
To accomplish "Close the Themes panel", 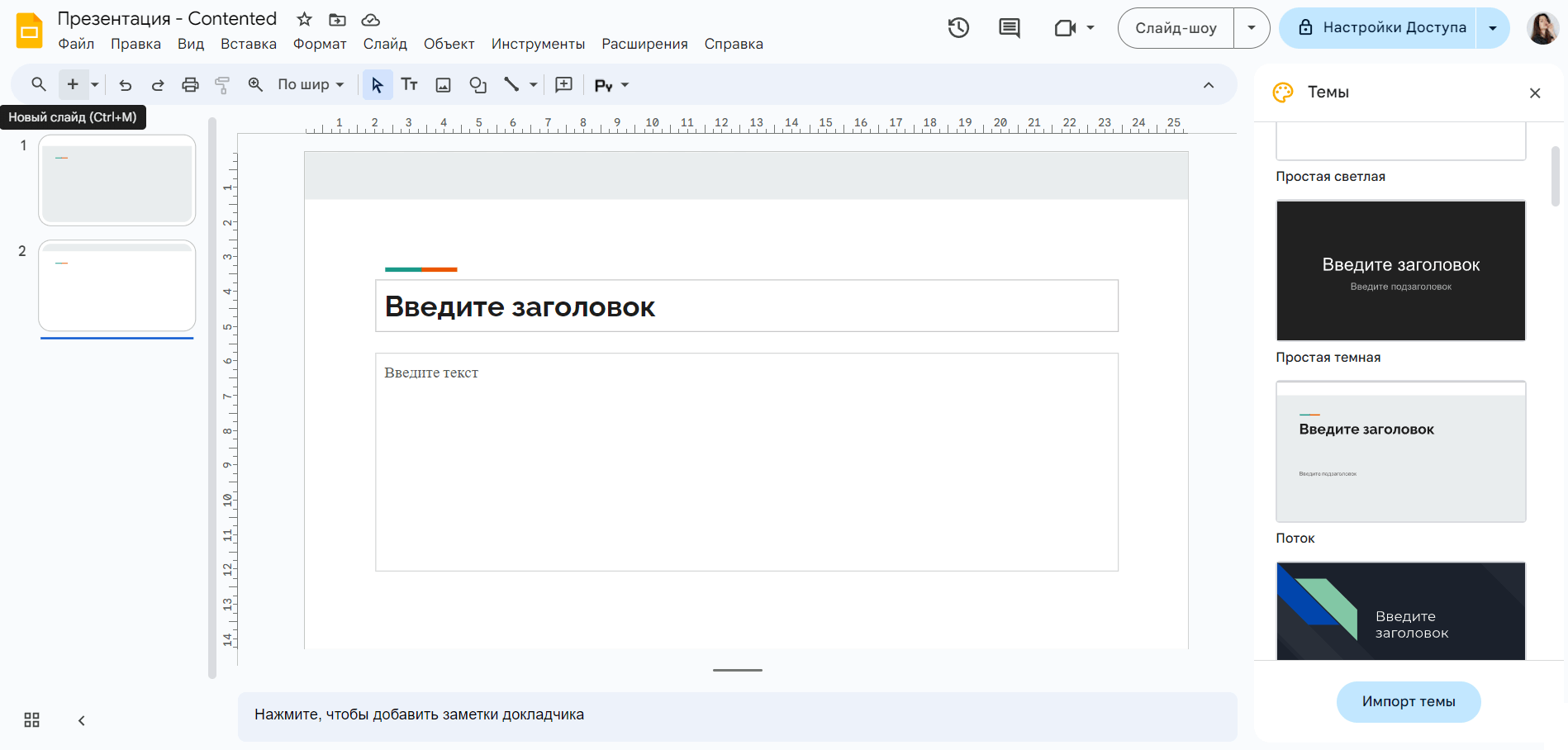I will pyautogui.click(x=1535, y=93).
